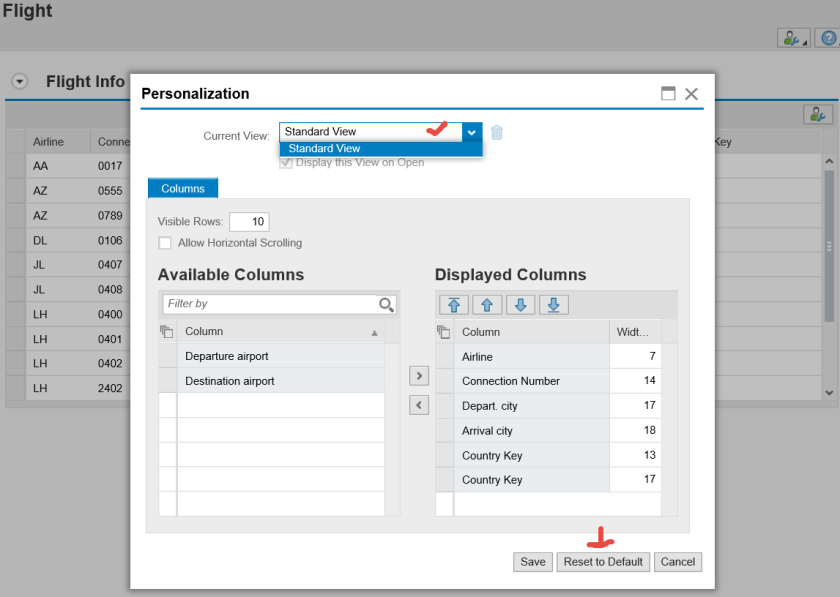
Task: Open the Current View dropdown arrow
Action: pos(471,132)
